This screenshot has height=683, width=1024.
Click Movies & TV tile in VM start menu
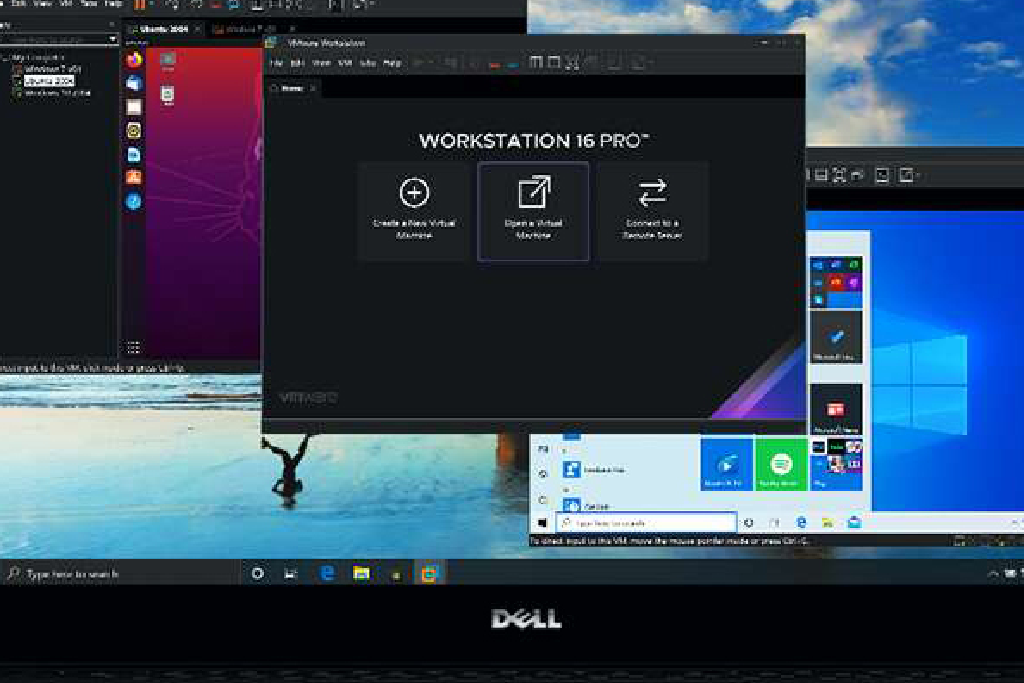[726, 465]
